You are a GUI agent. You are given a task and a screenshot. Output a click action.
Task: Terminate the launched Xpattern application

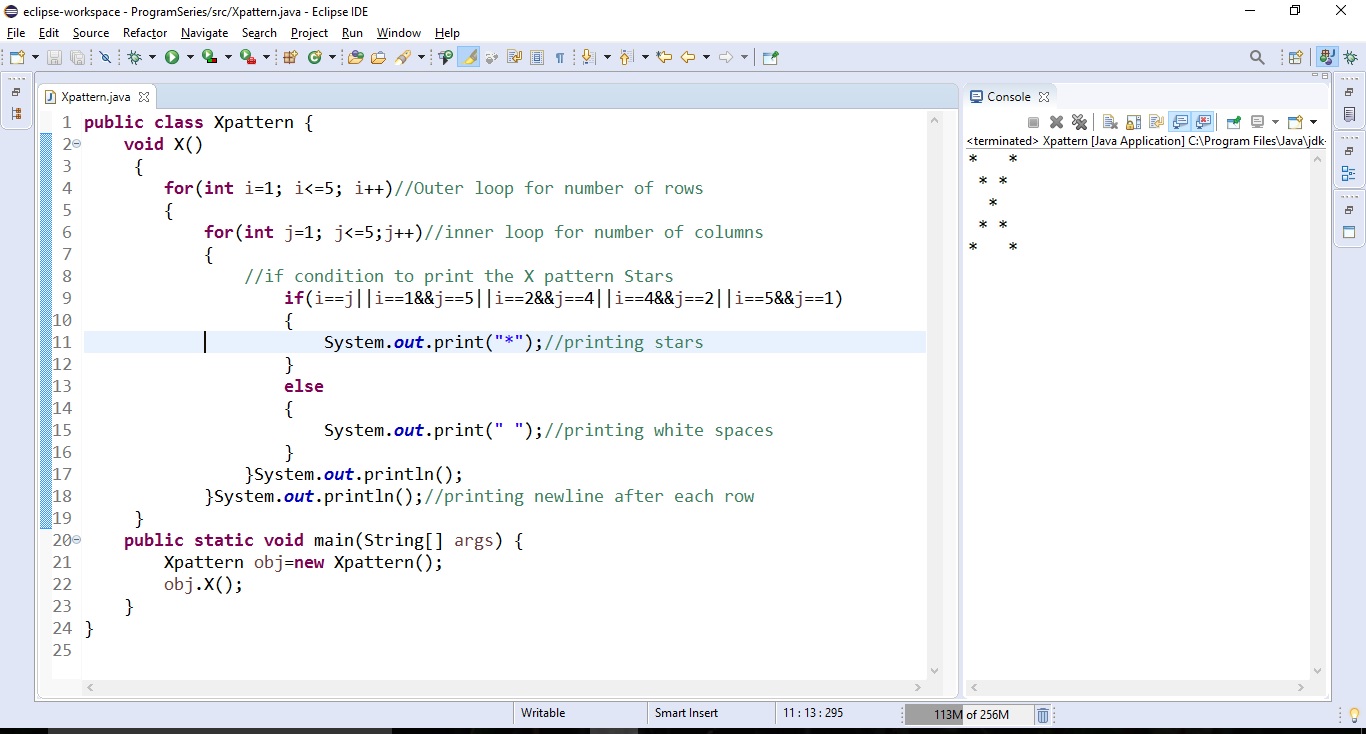1033,122
